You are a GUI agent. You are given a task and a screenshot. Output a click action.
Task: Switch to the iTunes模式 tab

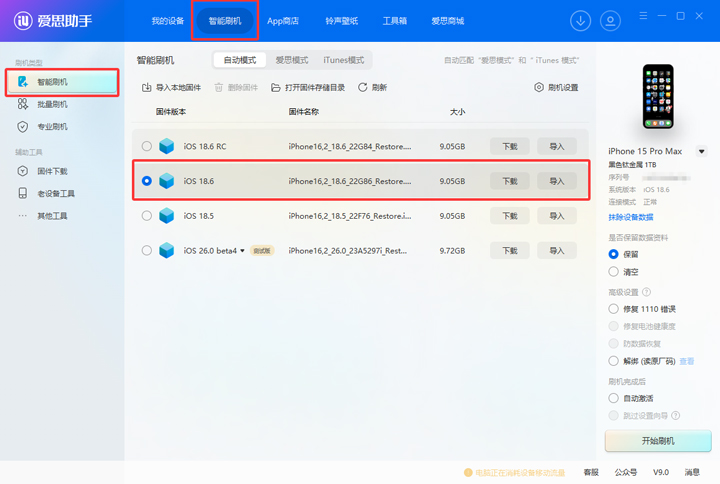coord(342,60)
